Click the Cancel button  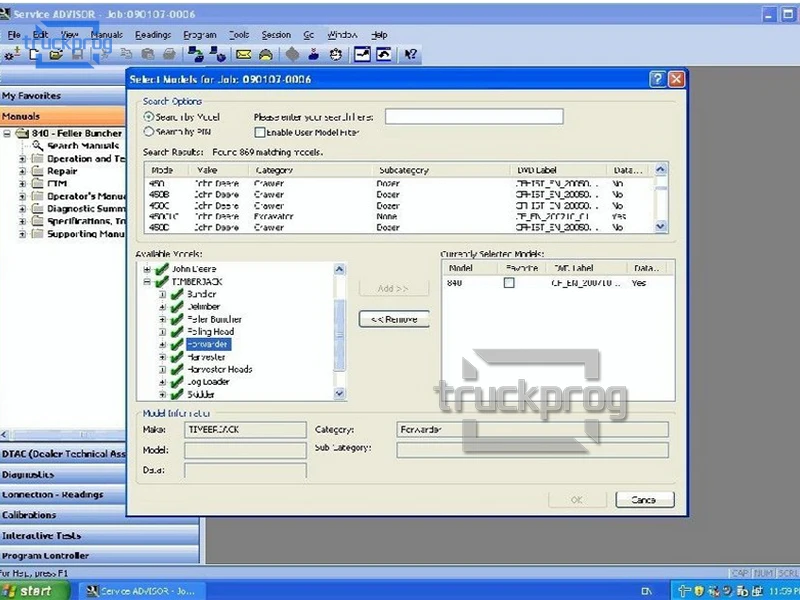click(645, 500)
